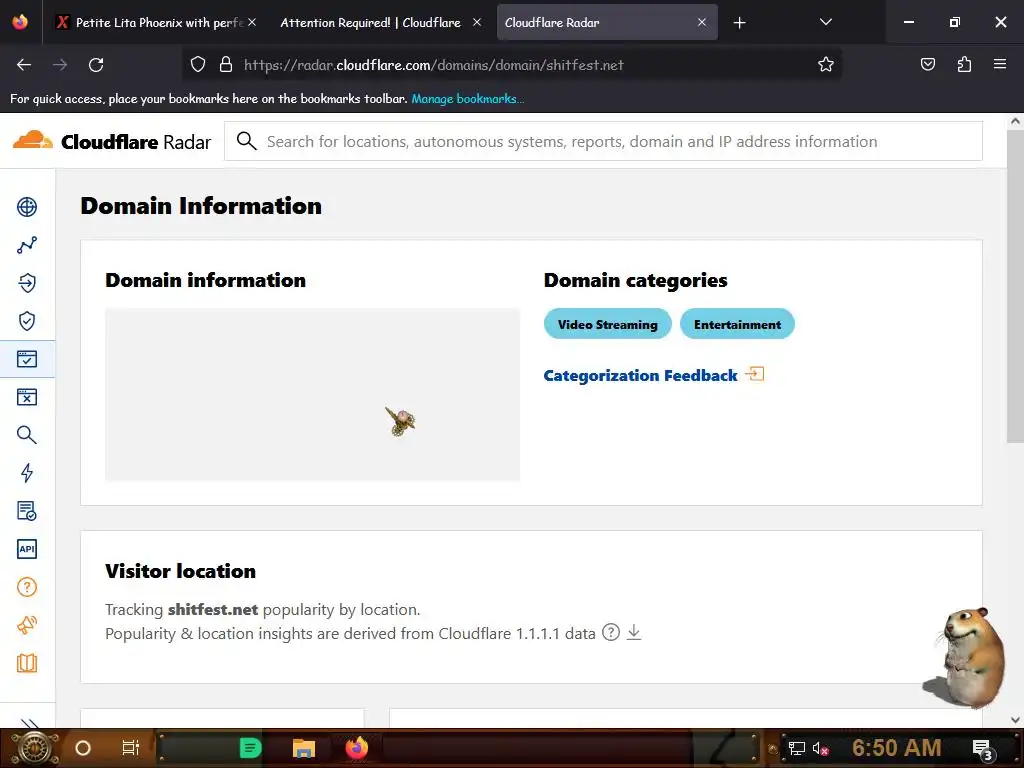
Task: Open Firefox application menu
Action: [999, 64]
